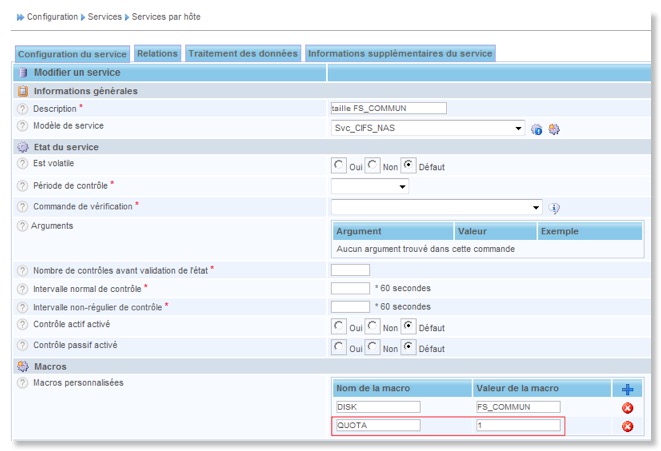Delete the QUOTA macro row
Screen dimensions: 661x451
[627, 426]
